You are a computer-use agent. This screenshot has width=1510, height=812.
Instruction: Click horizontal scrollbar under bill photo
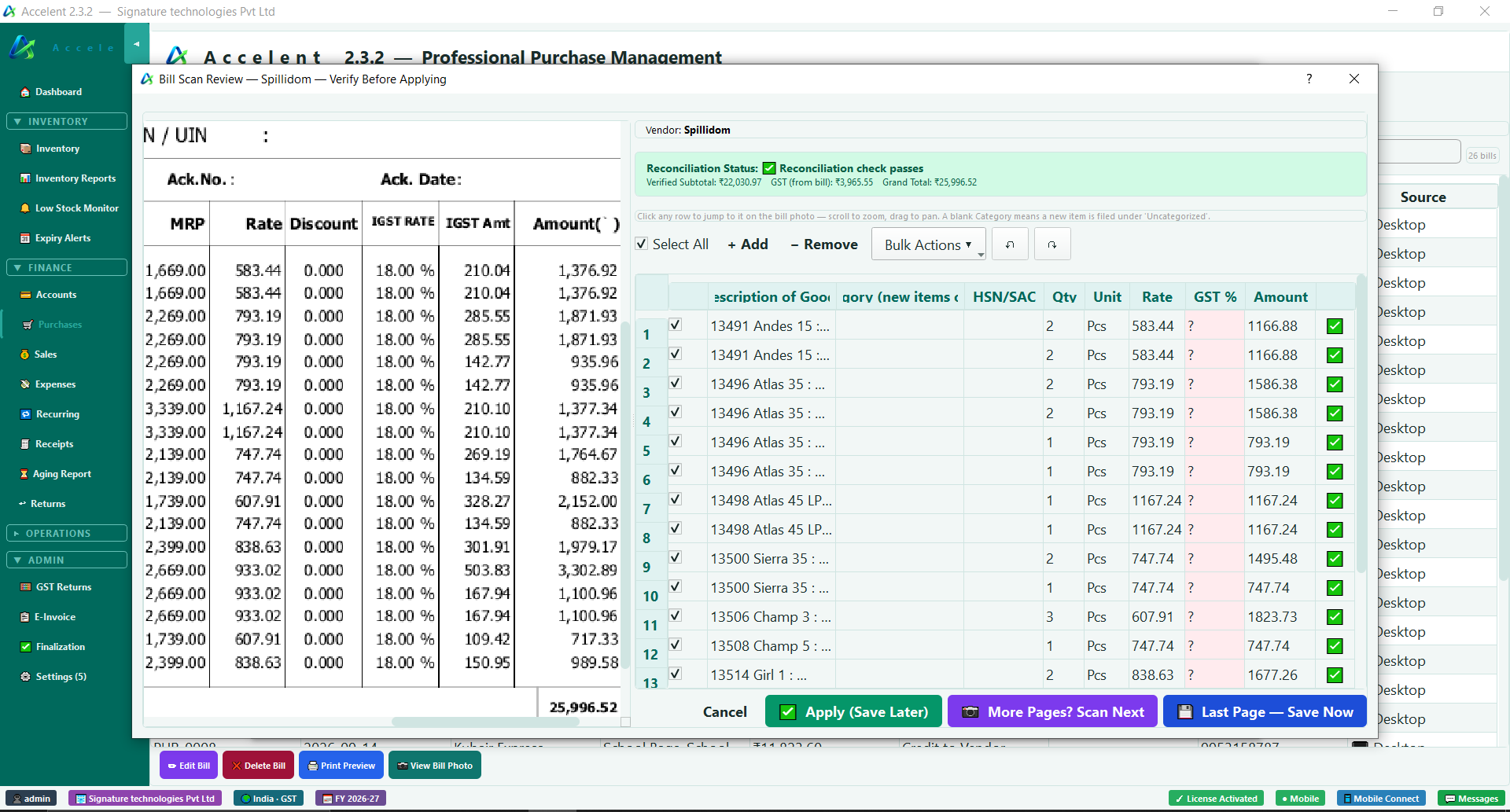[485, 722]
